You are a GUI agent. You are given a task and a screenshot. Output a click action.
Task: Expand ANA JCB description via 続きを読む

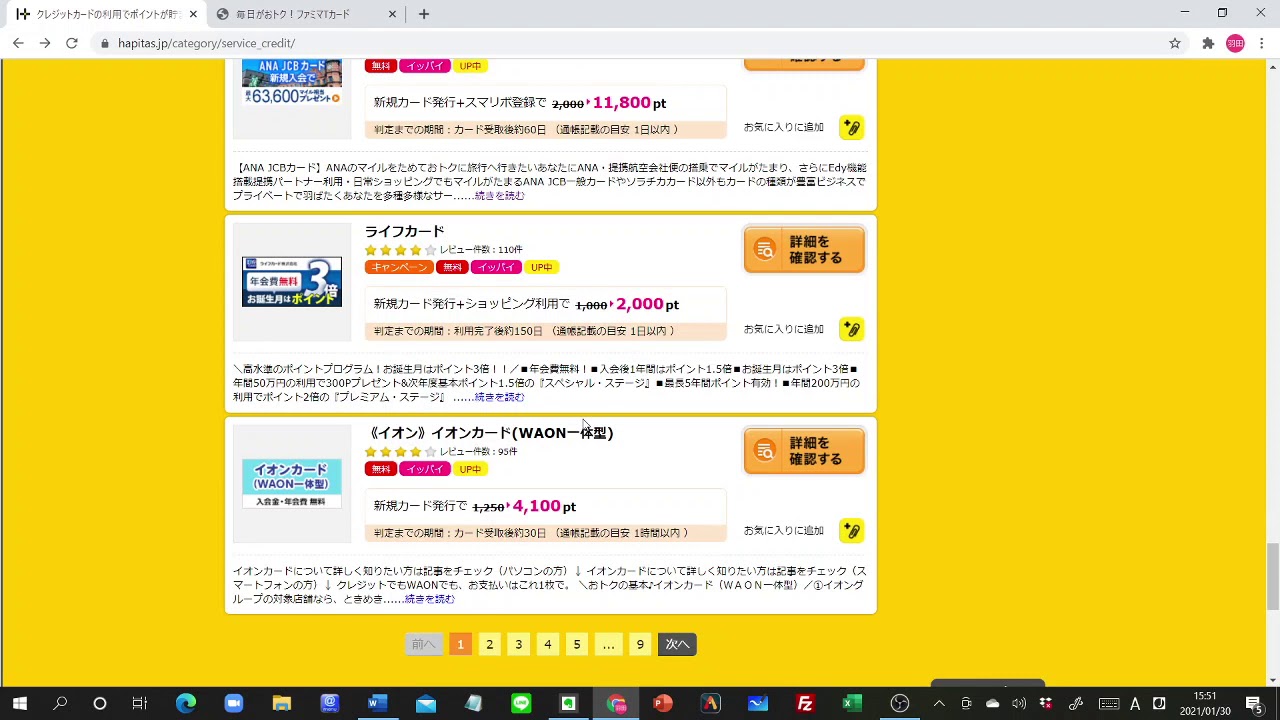click(x=499, y=196)
